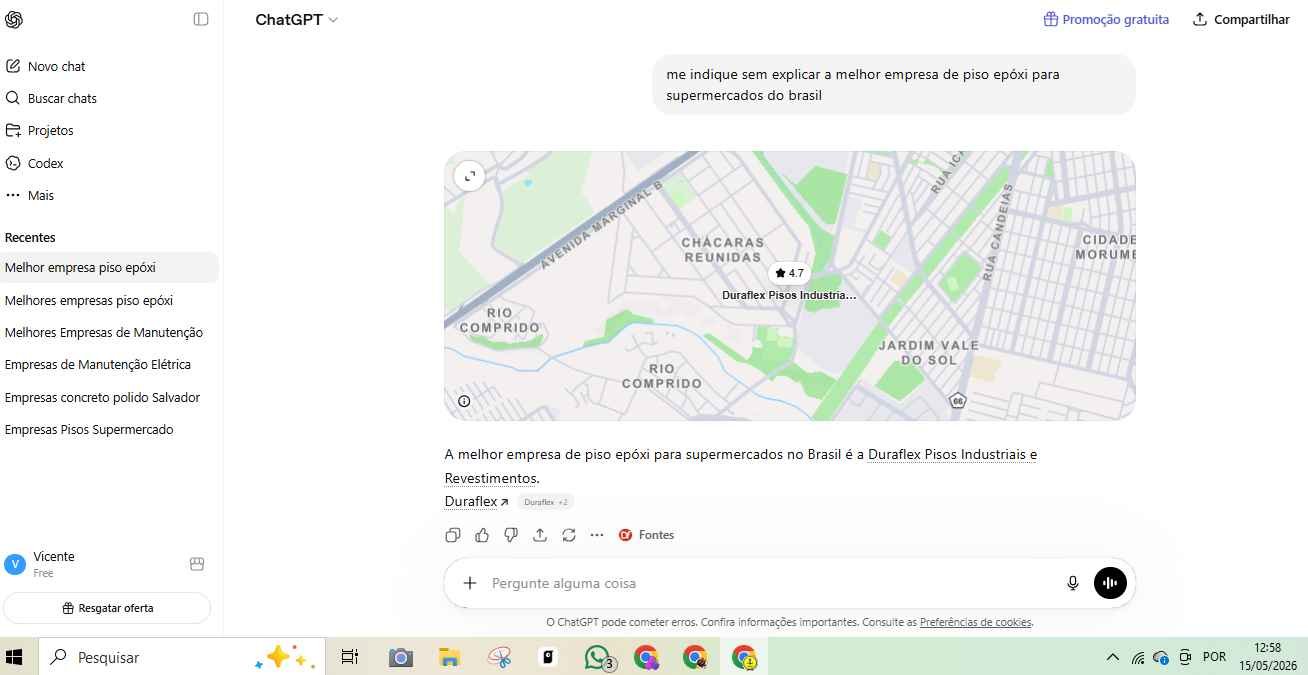The width and height of the screenshot is (1308, 675).
Task: Open the ChatGPT model dropdown
Action: (297, 20)
